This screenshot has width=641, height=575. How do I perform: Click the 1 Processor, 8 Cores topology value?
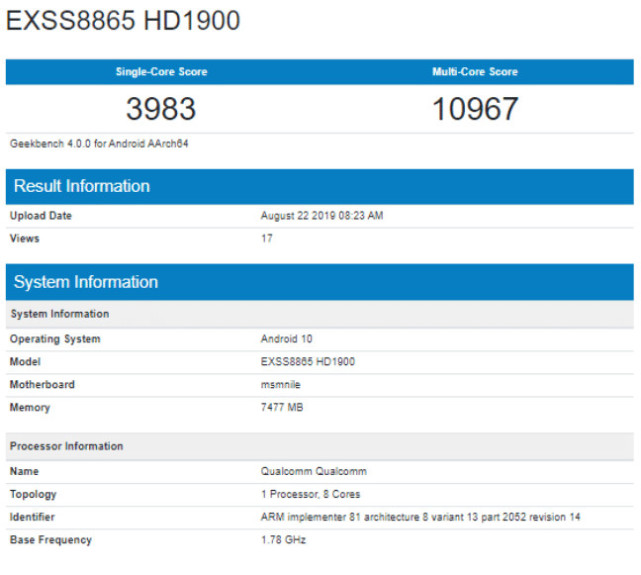[x=311, y=494]
